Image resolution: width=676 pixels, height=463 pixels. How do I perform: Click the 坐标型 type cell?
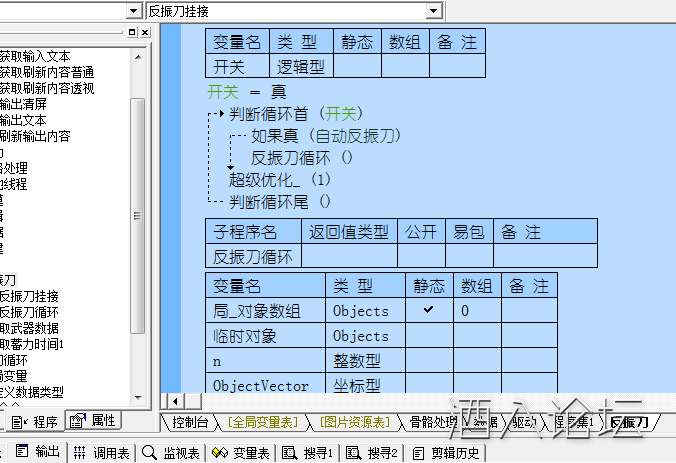pyautogui.click(x=365, y=383)
